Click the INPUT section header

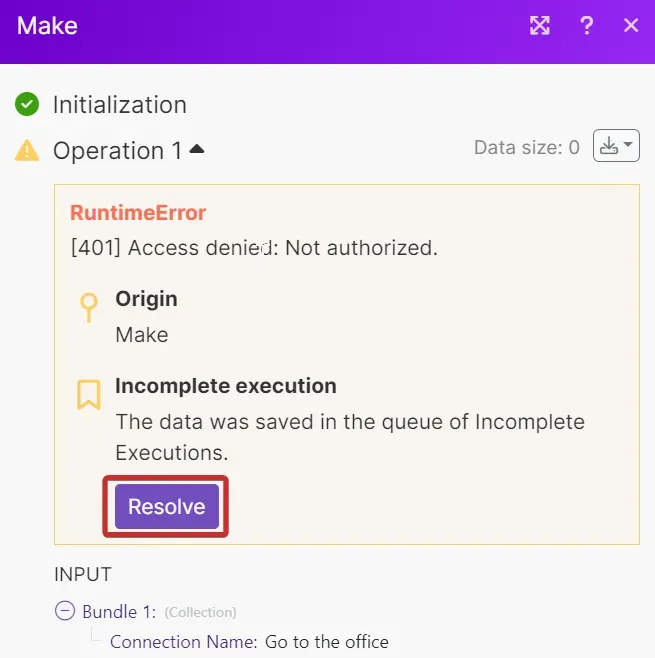click(x=83, y=574)
